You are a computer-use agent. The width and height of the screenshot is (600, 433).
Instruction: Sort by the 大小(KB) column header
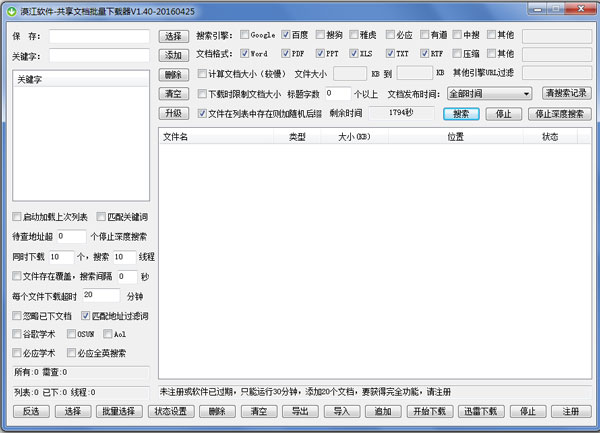click(x=354, y=137)
